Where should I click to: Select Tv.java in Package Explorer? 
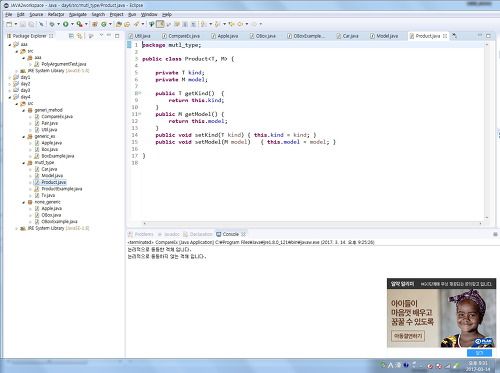click(x=48, y=195)
